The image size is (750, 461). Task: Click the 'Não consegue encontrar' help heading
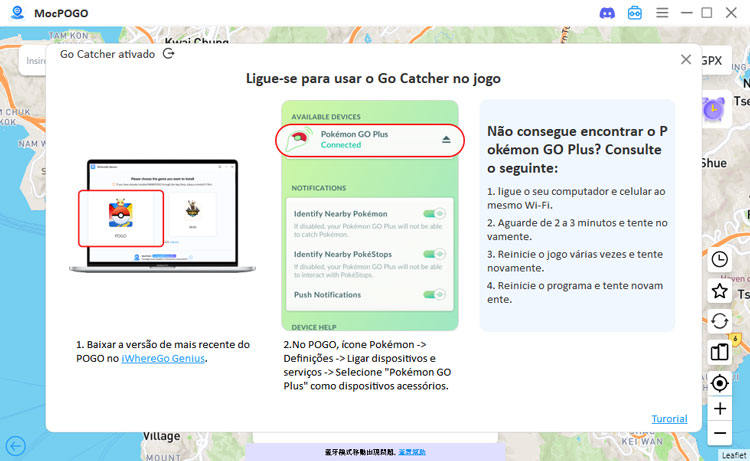[577, 150]
